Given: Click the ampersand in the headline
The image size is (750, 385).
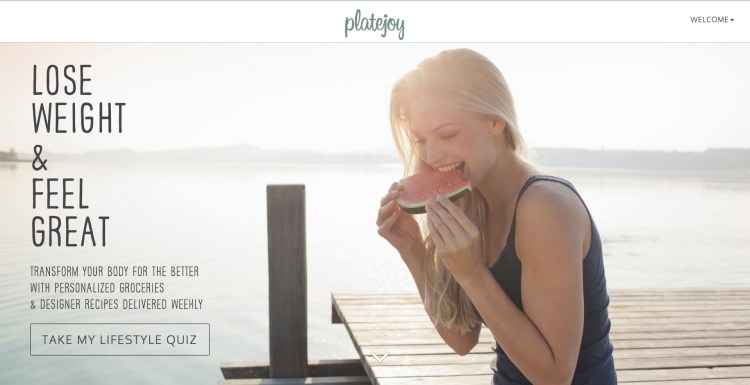Looking at the screenshot, I should click(40, 158).
